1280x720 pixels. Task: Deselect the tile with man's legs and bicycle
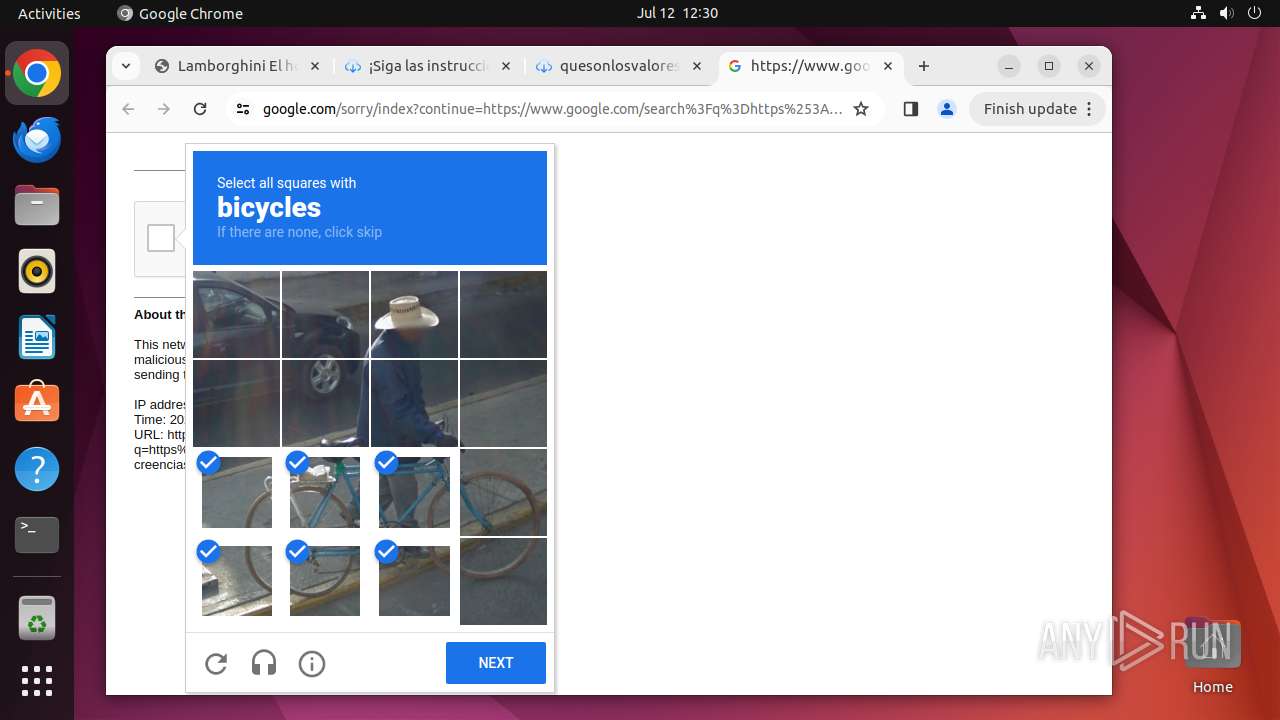pos(414,492)
